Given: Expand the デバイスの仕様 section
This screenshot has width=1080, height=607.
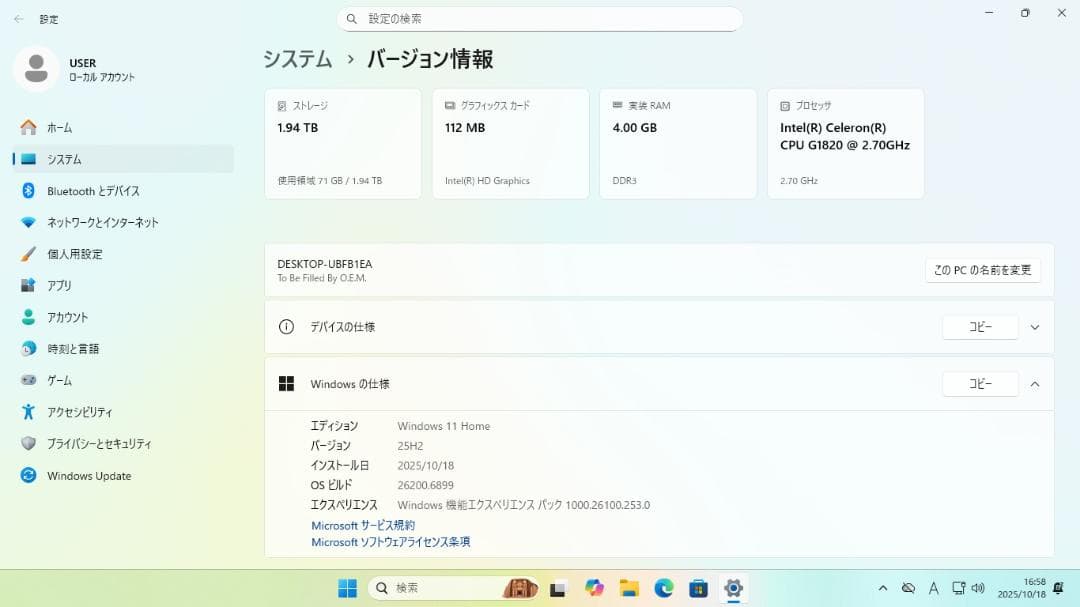Looking at the screenshot, I should 1035,327.
